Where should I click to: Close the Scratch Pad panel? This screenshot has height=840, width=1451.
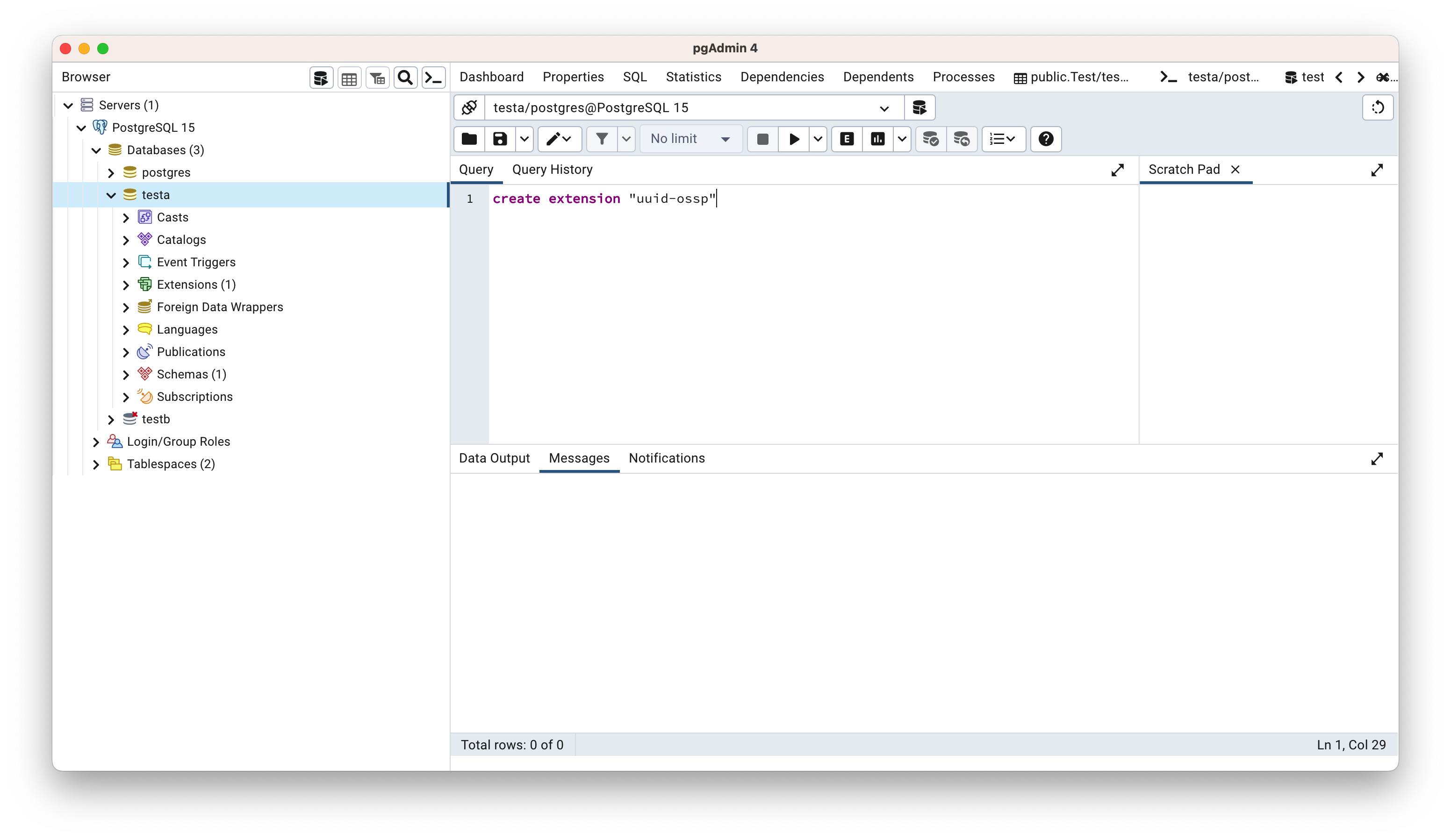coord(1235,170)
